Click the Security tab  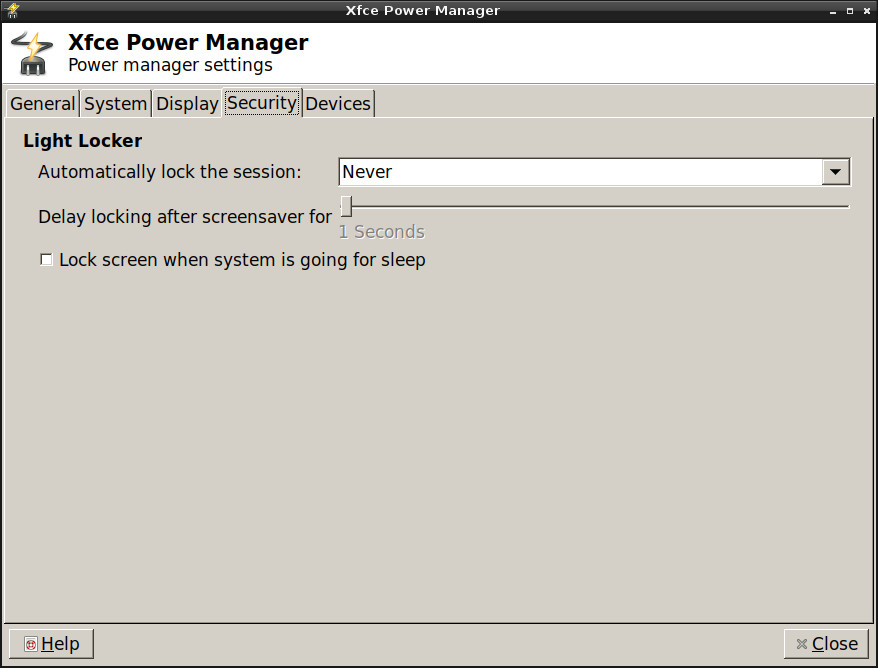click(262, 102)
